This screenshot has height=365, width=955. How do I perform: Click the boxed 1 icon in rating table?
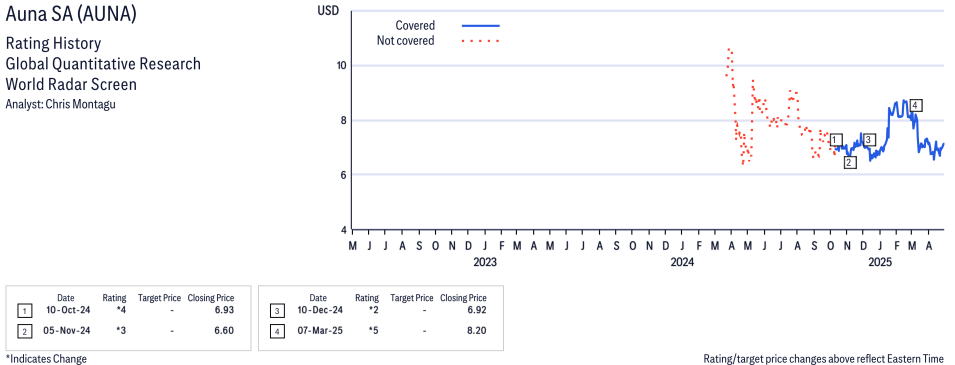click(x=24, y=311)
